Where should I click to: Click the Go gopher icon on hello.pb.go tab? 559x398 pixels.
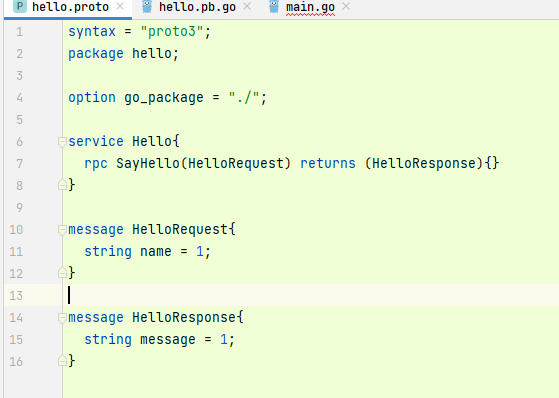[147, 6]
